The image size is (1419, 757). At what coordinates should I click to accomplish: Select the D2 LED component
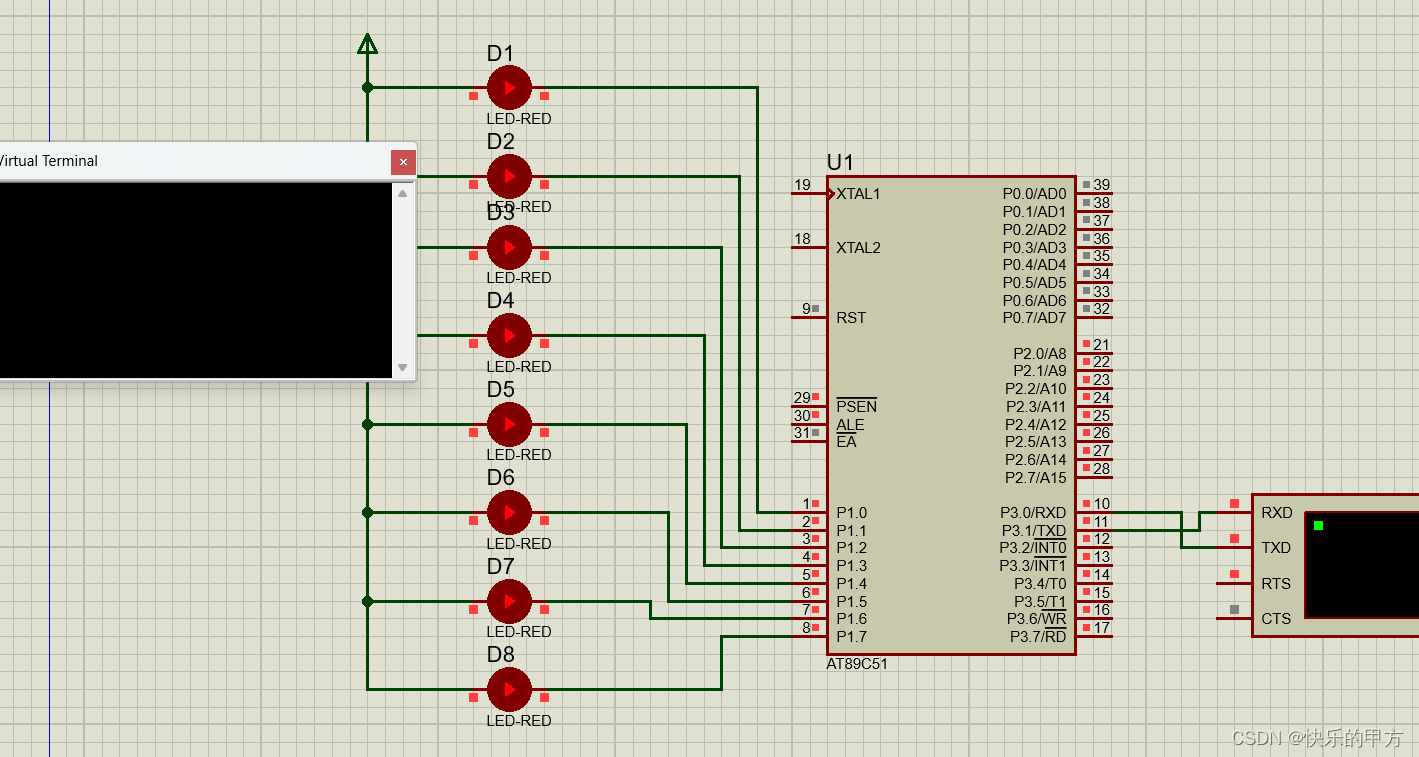(509, 176)
